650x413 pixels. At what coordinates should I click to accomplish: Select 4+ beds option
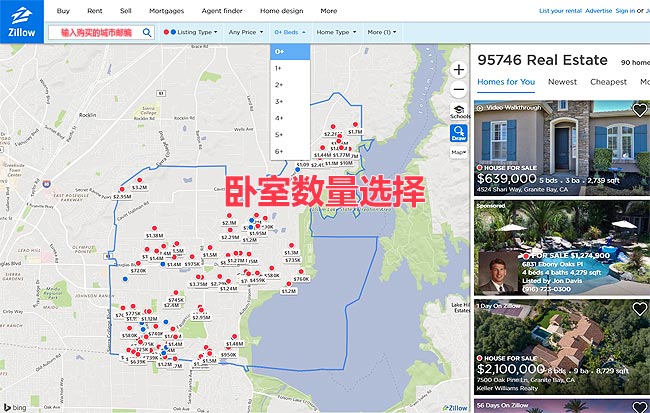pos(290,118)
